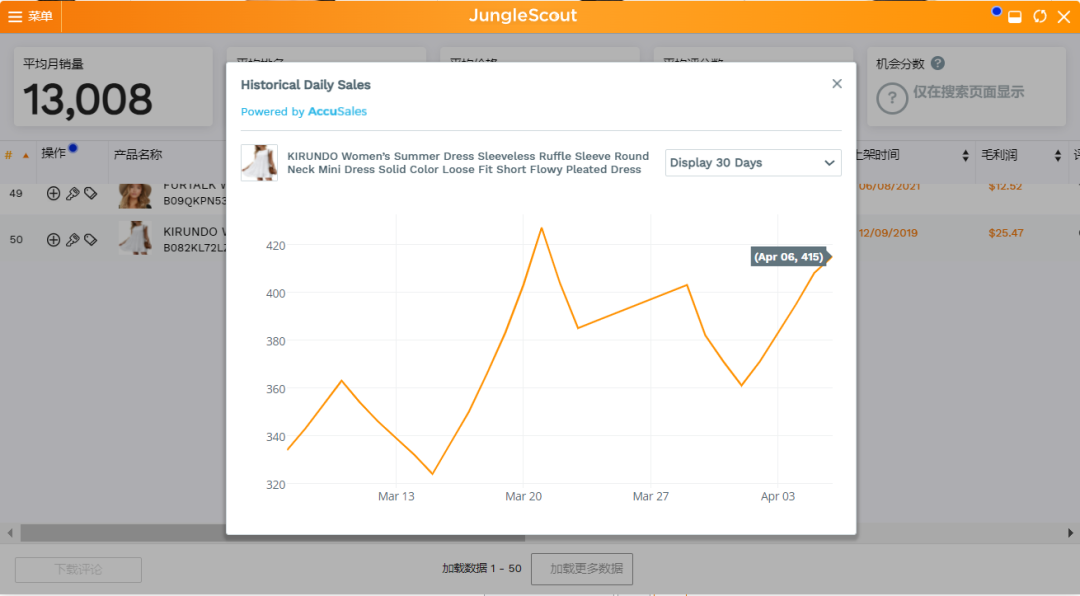Click the Mar 13 axis label
The width and height of the screenshot is (1080, 596).
(x=396, y=496)
